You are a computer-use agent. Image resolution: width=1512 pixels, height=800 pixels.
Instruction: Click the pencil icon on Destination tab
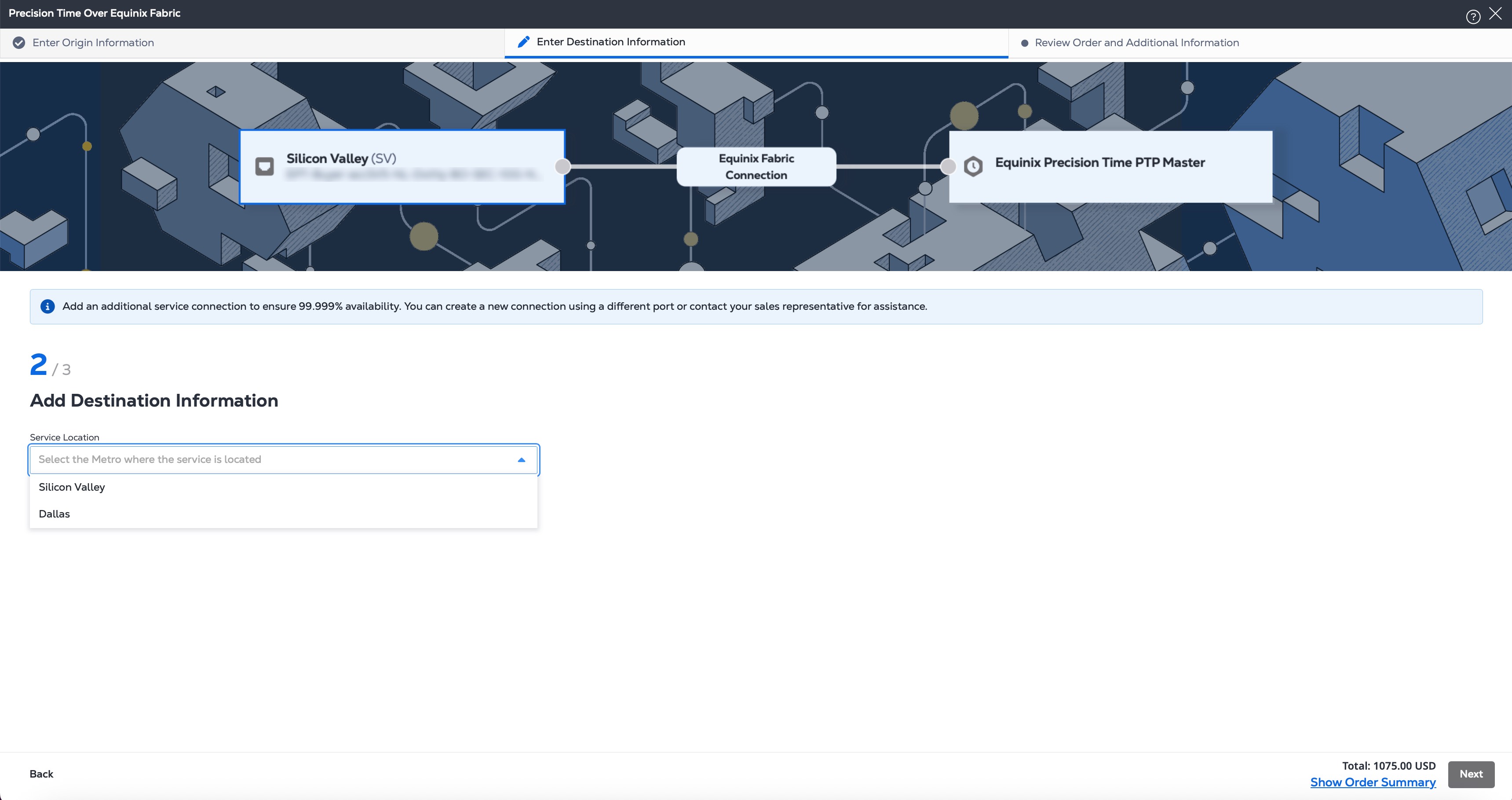point(523,42)
